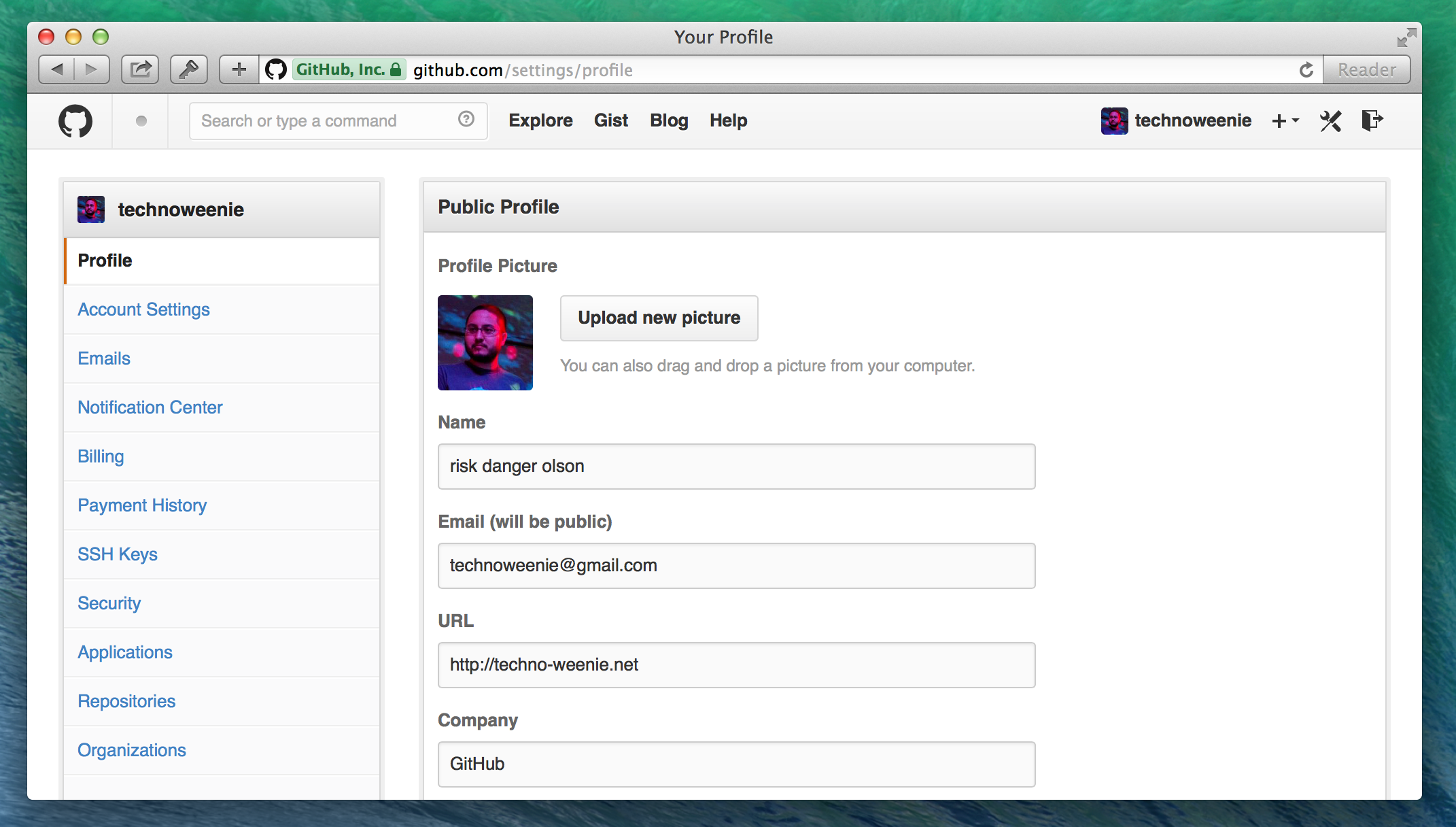Click the sign out icon
The image size is (1456, 827).
(x=1372, y=120)
